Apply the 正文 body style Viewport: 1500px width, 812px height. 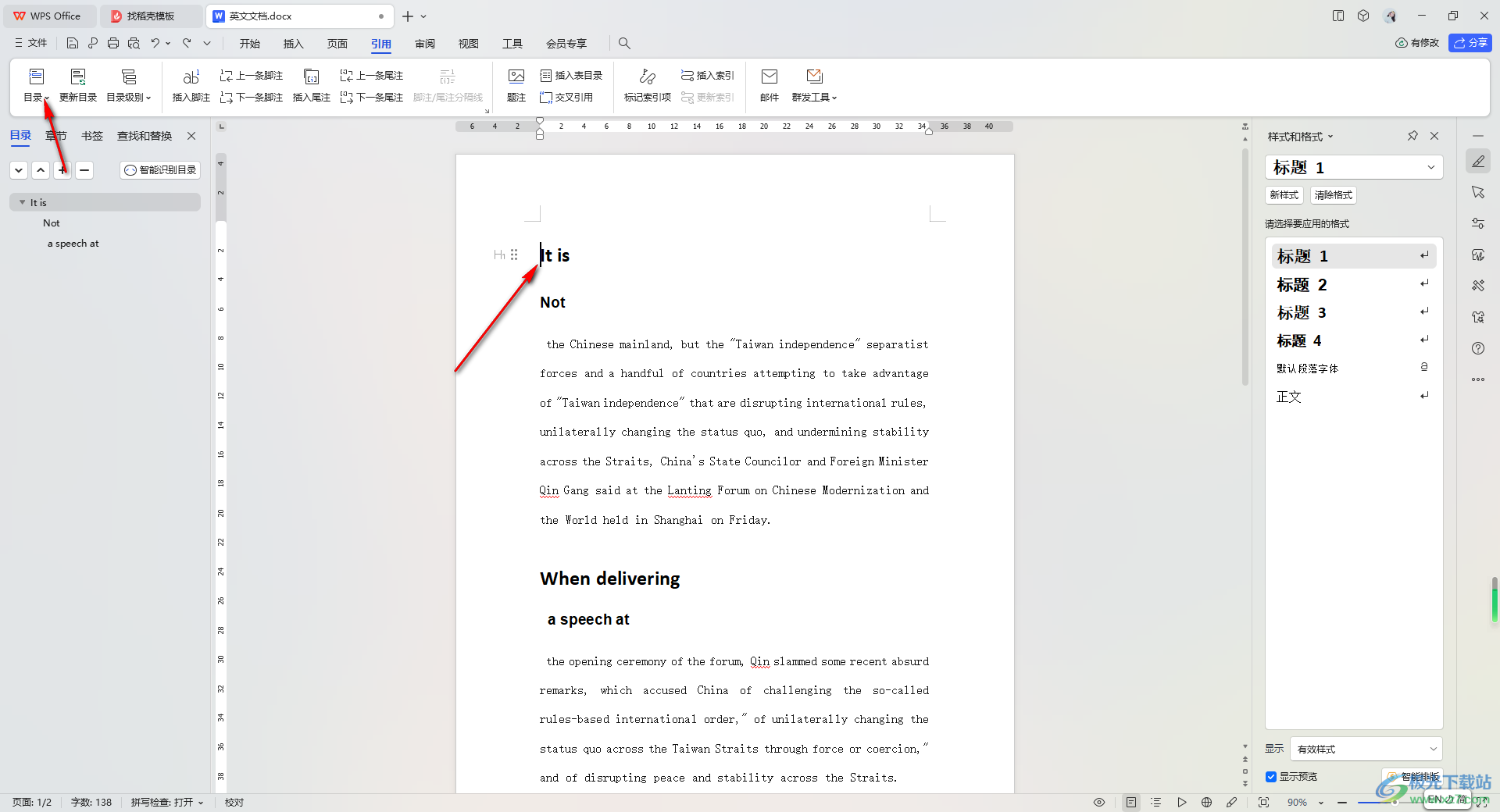coord(1354,397)
